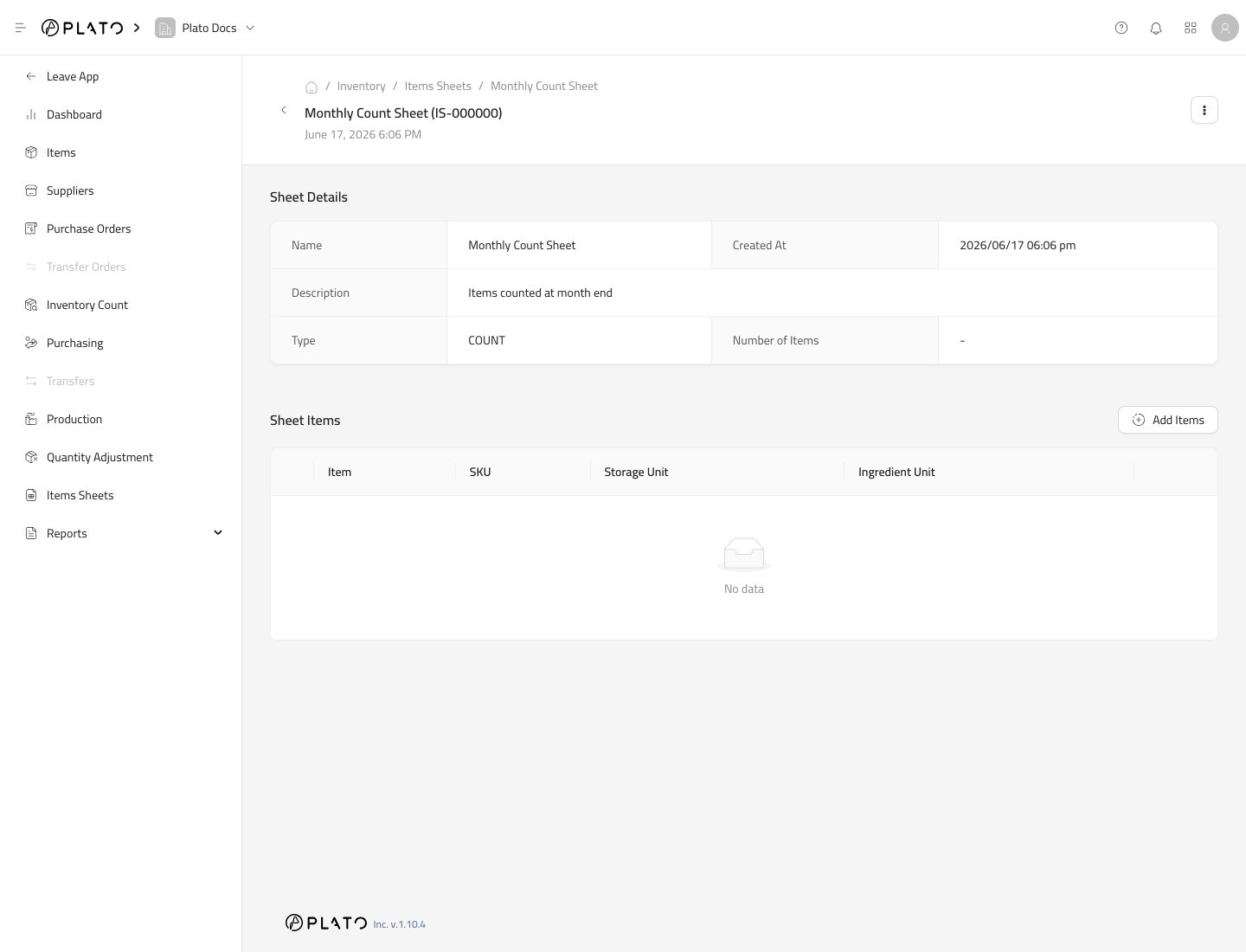The height and width of the screenshot is (952, 1246).
Task: Click the Items Sheets icon
Action: click(x=31, y=495)
